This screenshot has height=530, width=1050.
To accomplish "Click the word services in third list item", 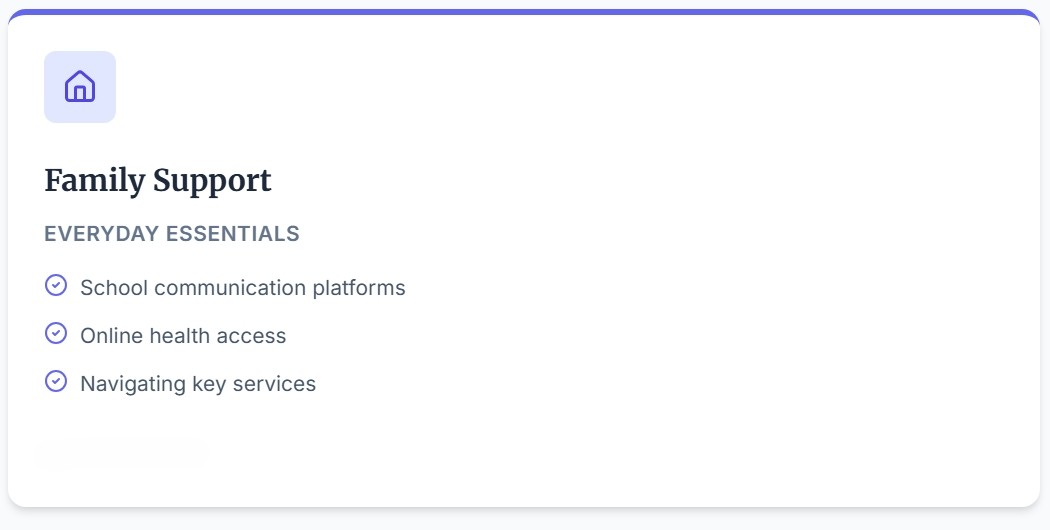I will 277,384.
